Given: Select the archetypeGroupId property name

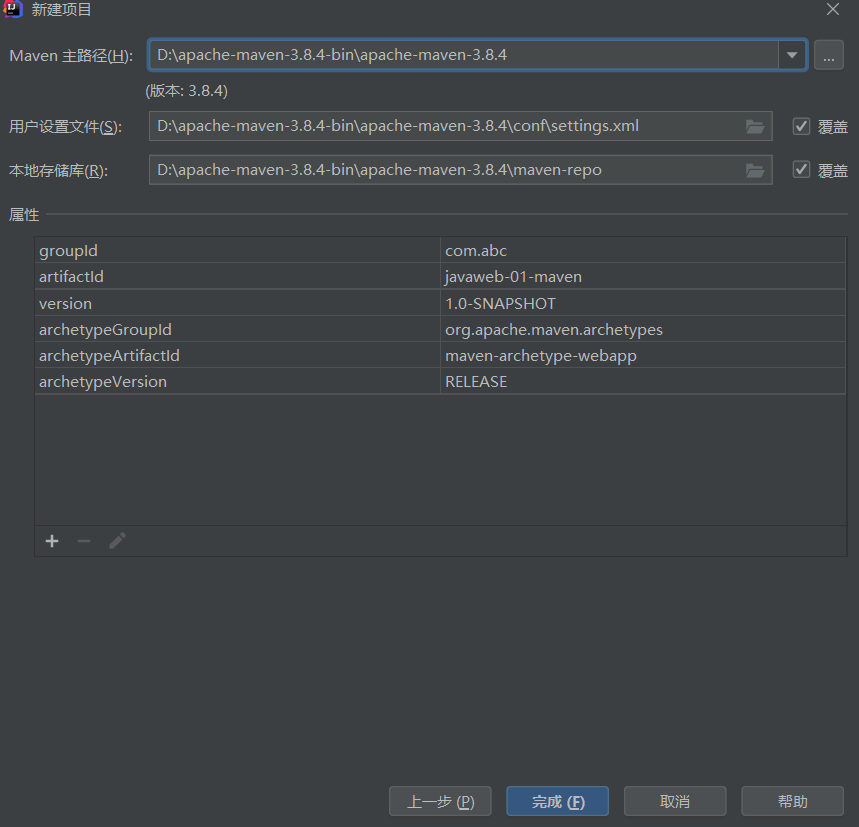Looking at the screenshot, I should 238,329.
